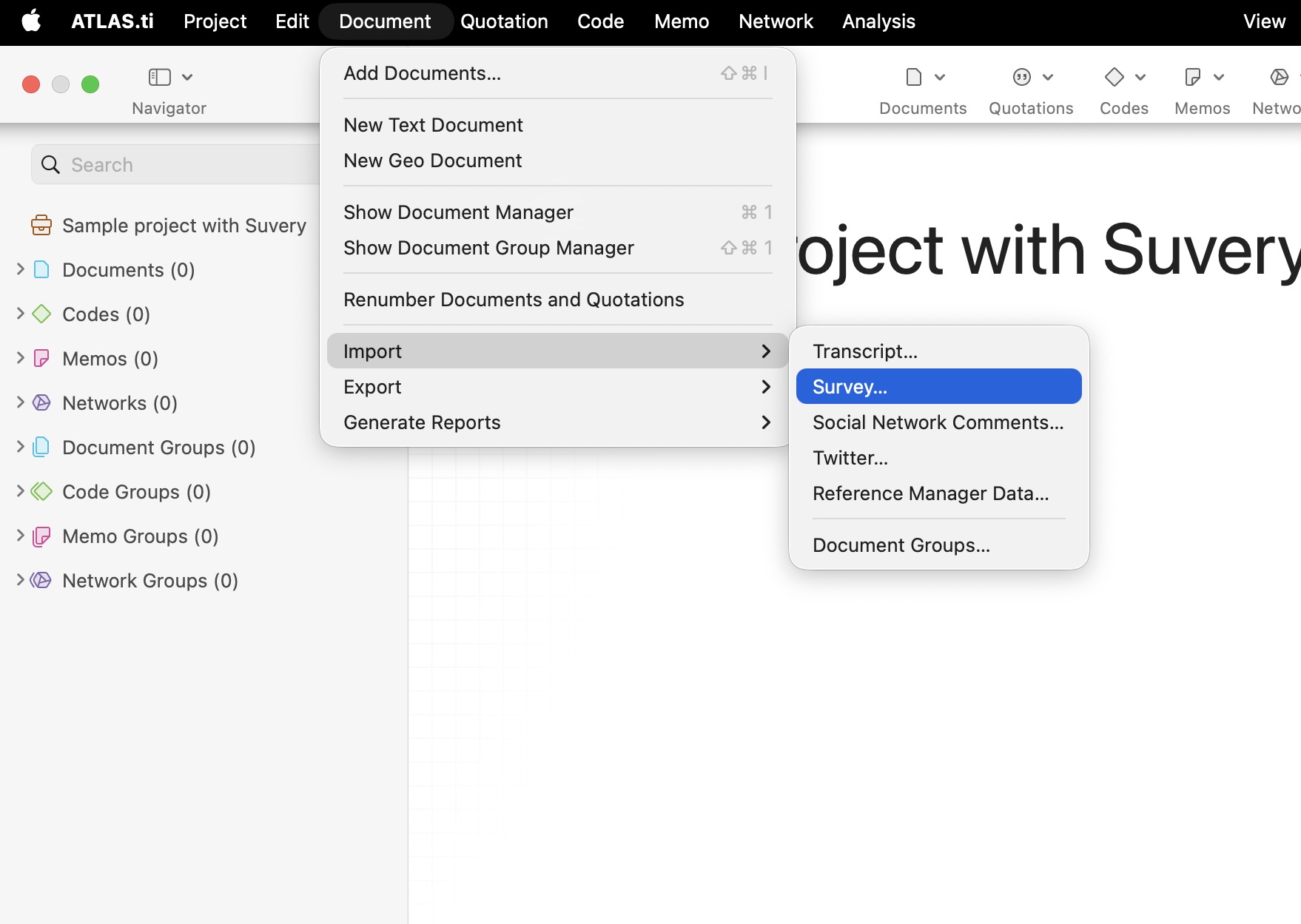Open the Memo menu in menu bar
This screenshot has height=924, width=1301.
682,21
